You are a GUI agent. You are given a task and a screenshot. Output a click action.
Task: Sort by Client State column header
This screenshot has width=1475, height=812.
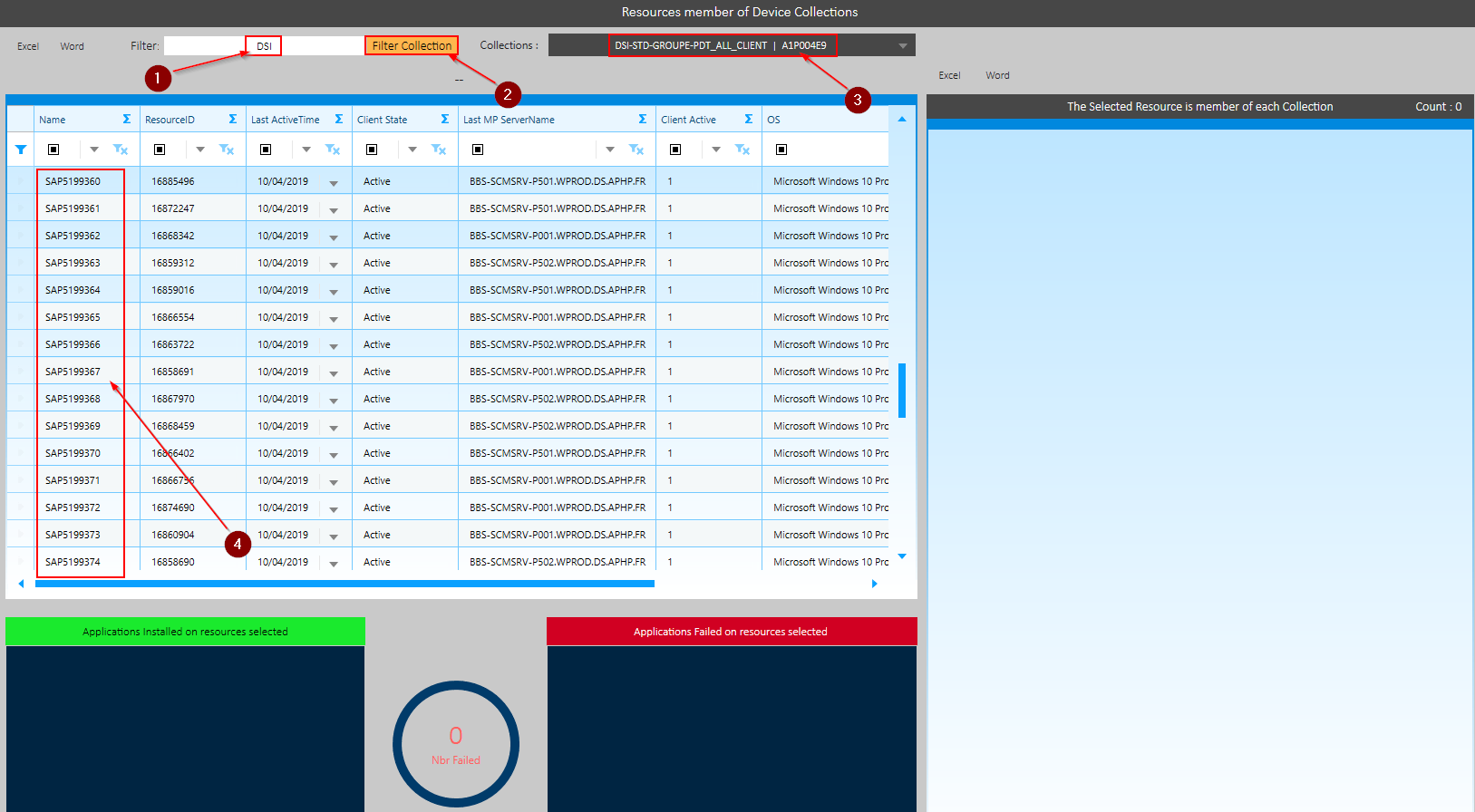(382, 120)
